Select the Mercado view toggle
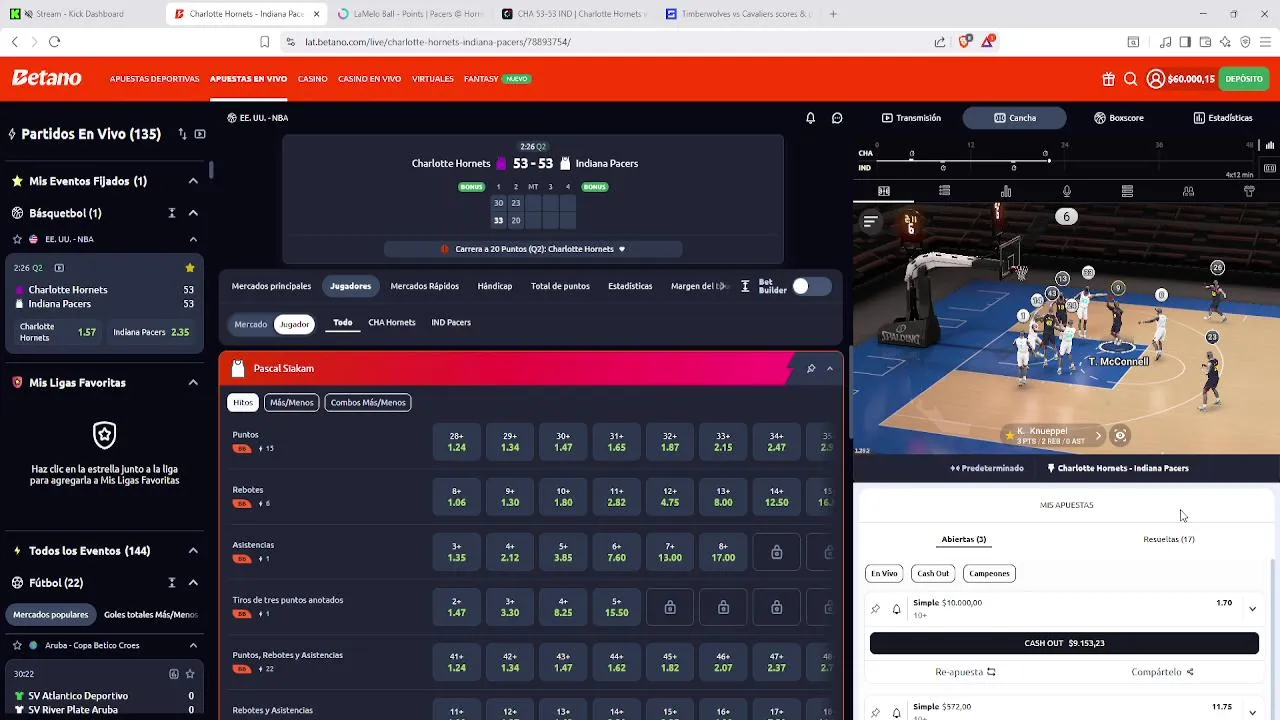The image size is (1280, 720). 250,324
